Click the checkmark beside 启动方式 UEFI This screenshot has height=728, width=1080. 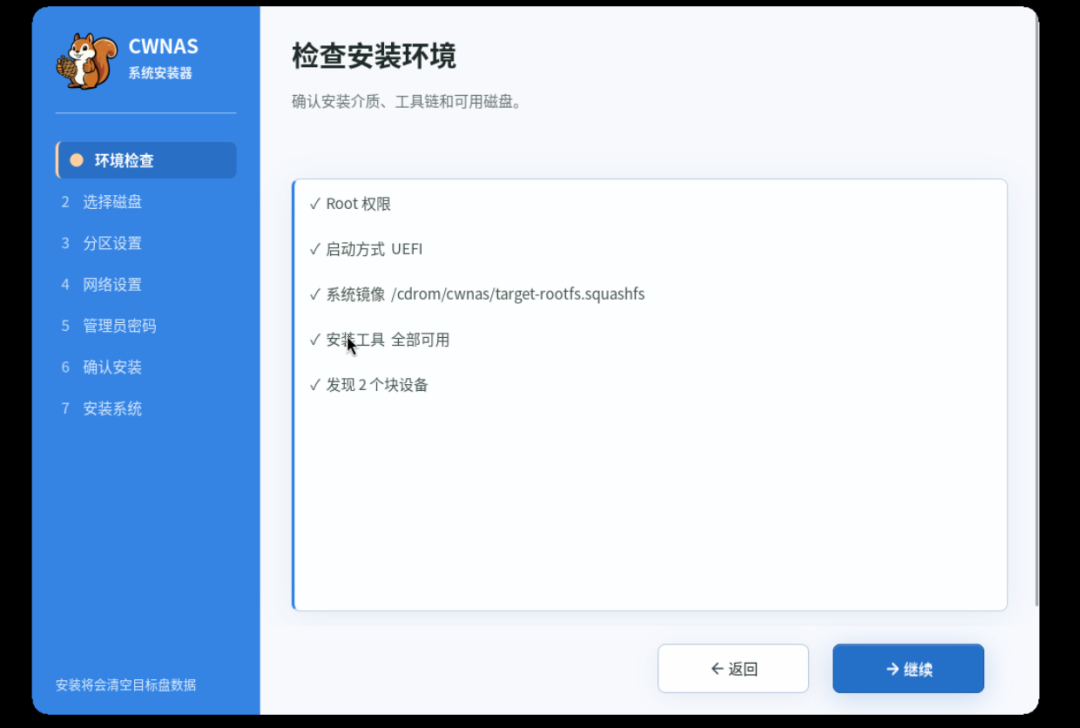pyautogui.click(x=315, y=249)
